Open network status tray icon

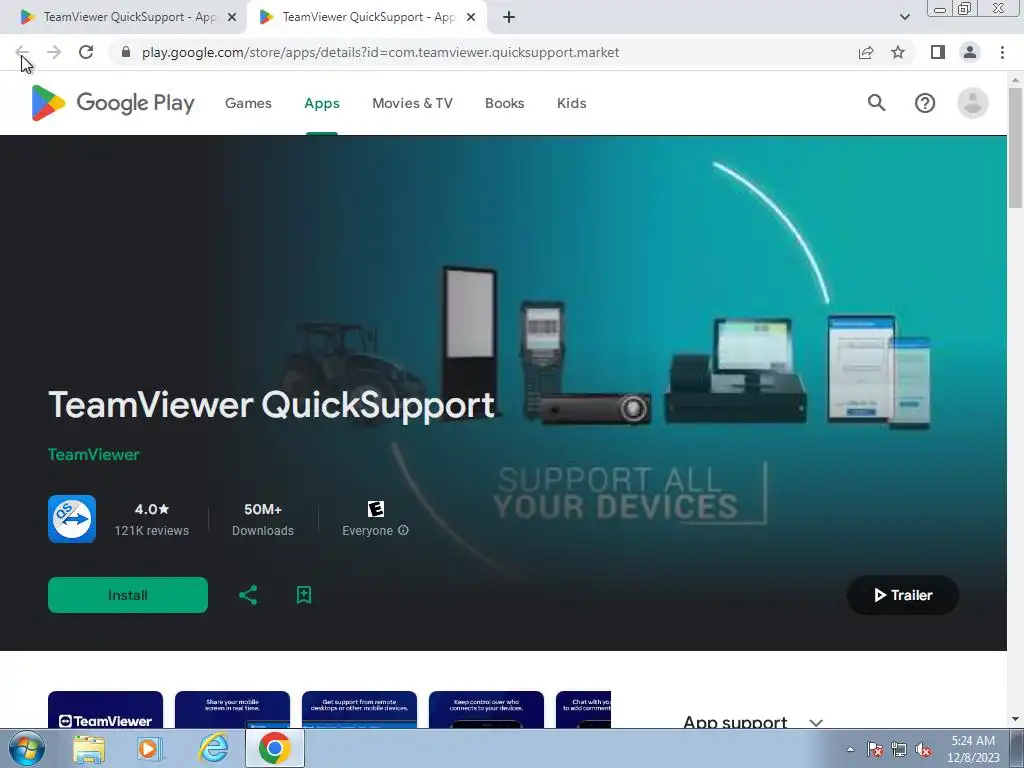899,749
